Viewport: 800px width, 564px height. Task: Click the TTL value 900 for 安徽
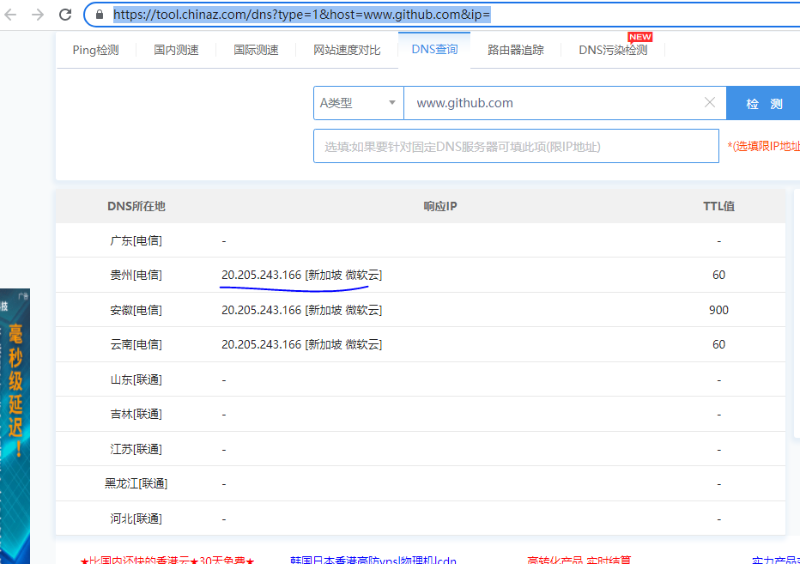[719, 310]
